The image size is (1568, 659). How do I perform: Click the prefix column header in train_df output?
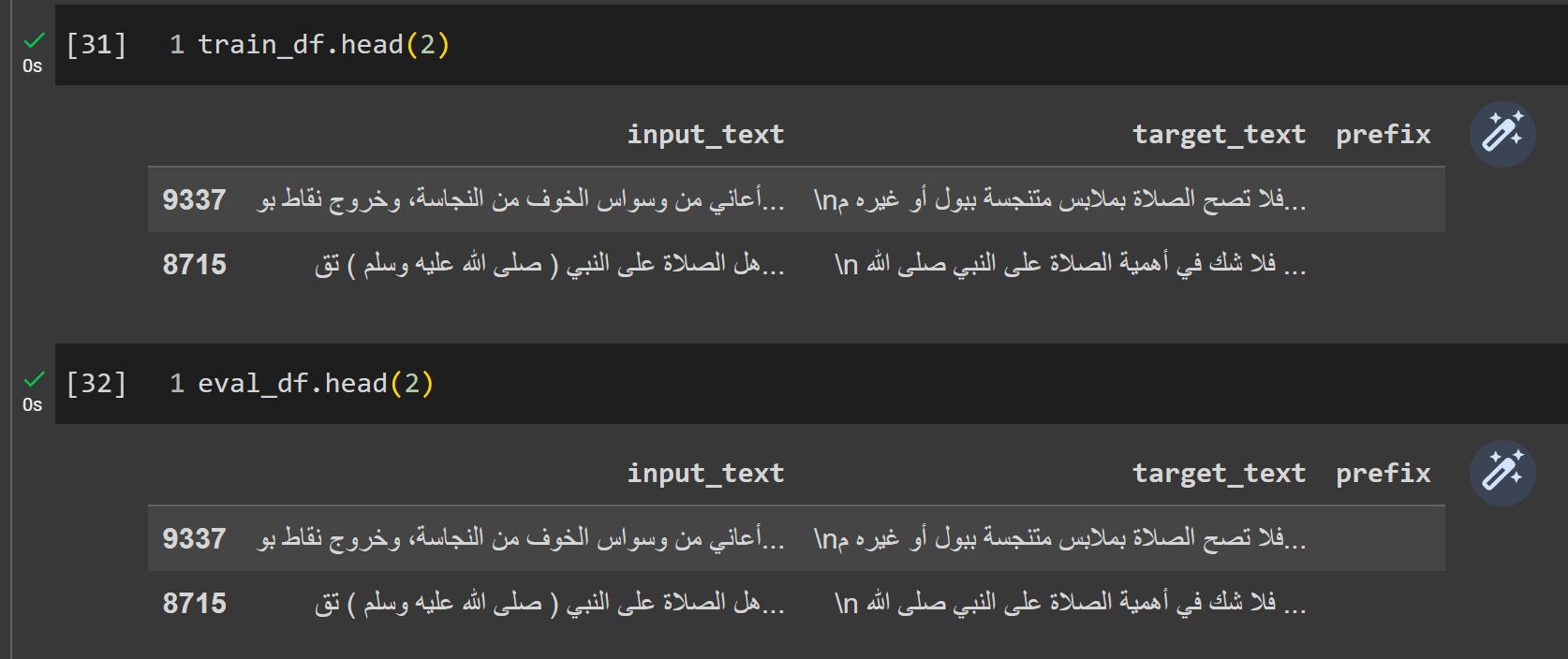pyautogui.click(x=1383, y=133)
